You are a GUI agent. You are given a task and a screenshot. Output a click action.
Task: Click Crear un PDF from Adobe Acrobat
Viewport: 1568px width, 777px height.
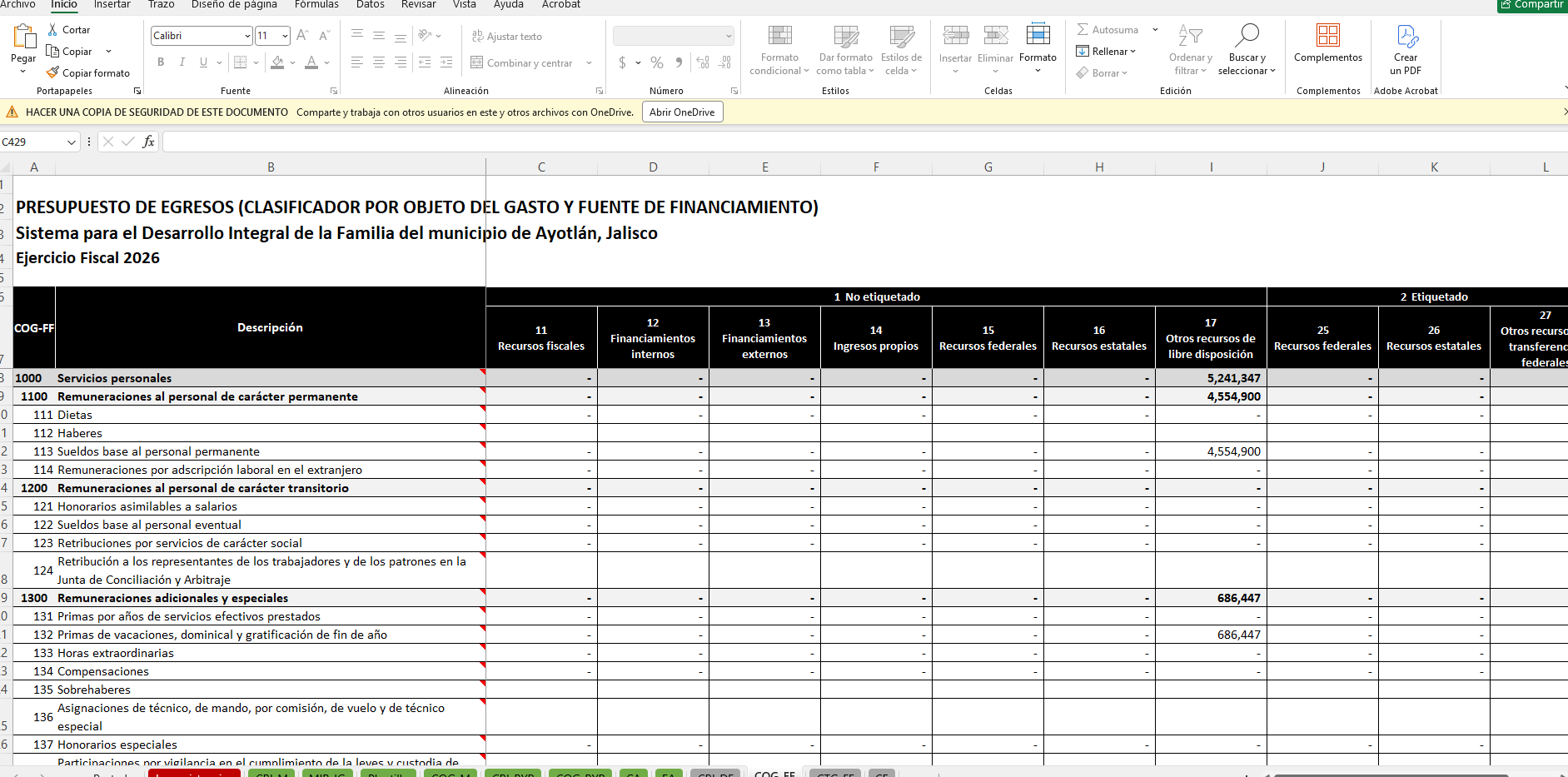point(1406,50)
